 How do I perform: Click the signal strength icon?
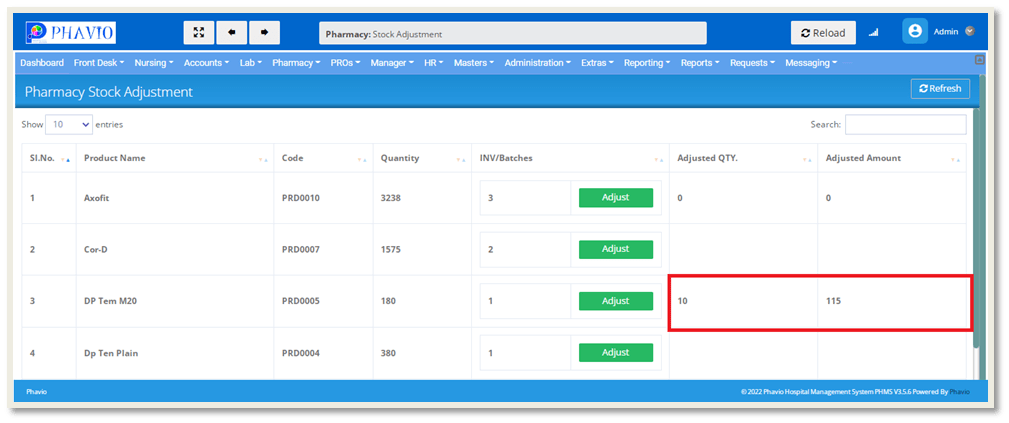click(x=873, y=33)
